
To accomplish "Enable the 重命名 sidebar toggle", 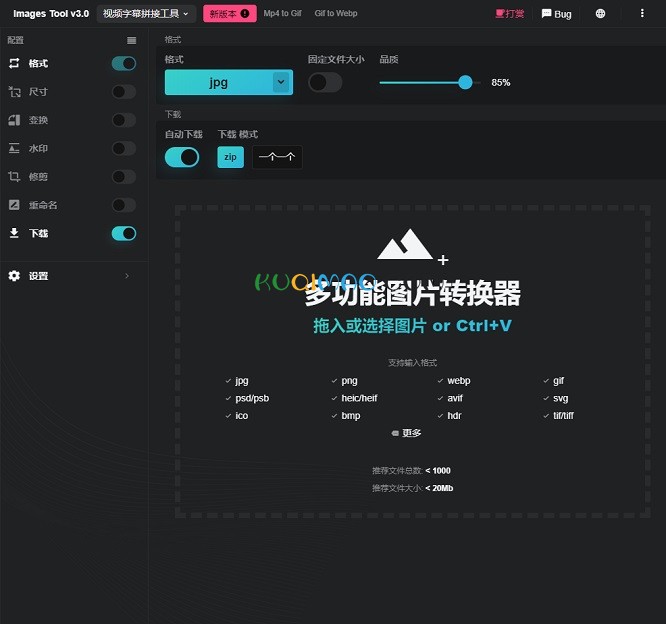I will click(124, 205).
